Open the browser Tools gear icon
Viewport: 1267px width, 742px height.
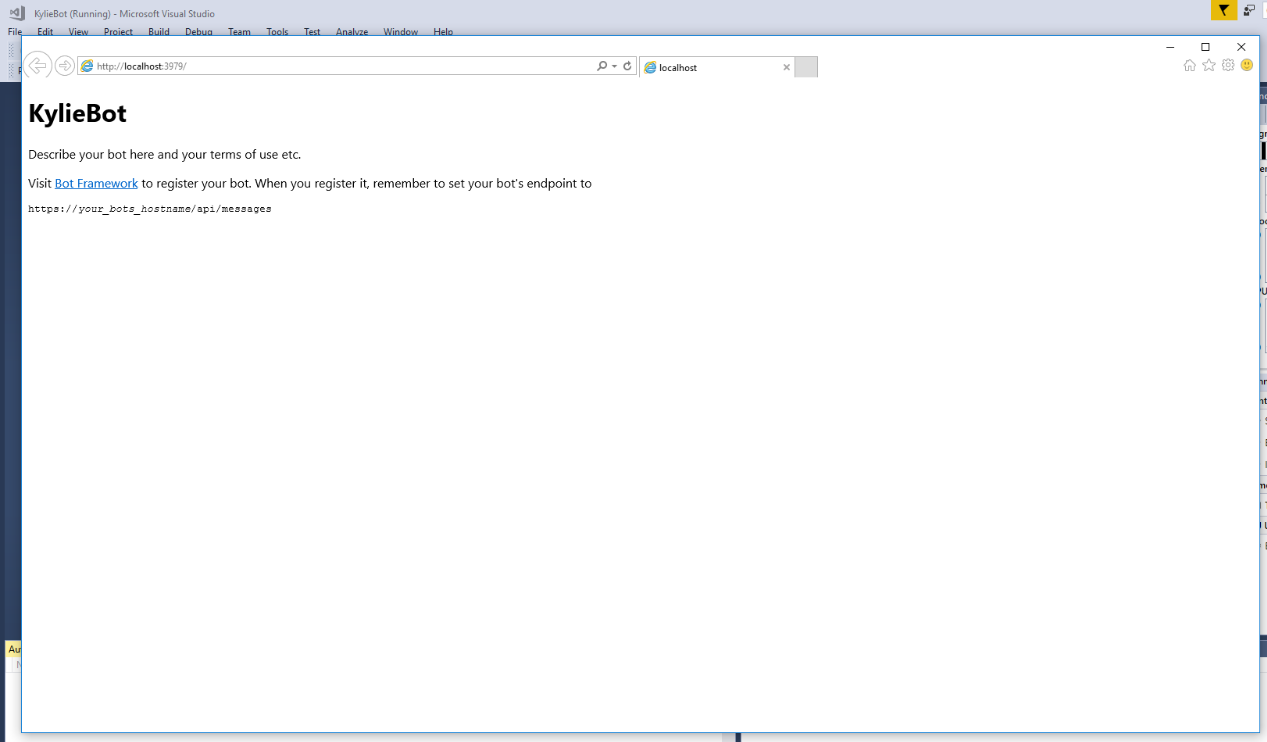1228,65
